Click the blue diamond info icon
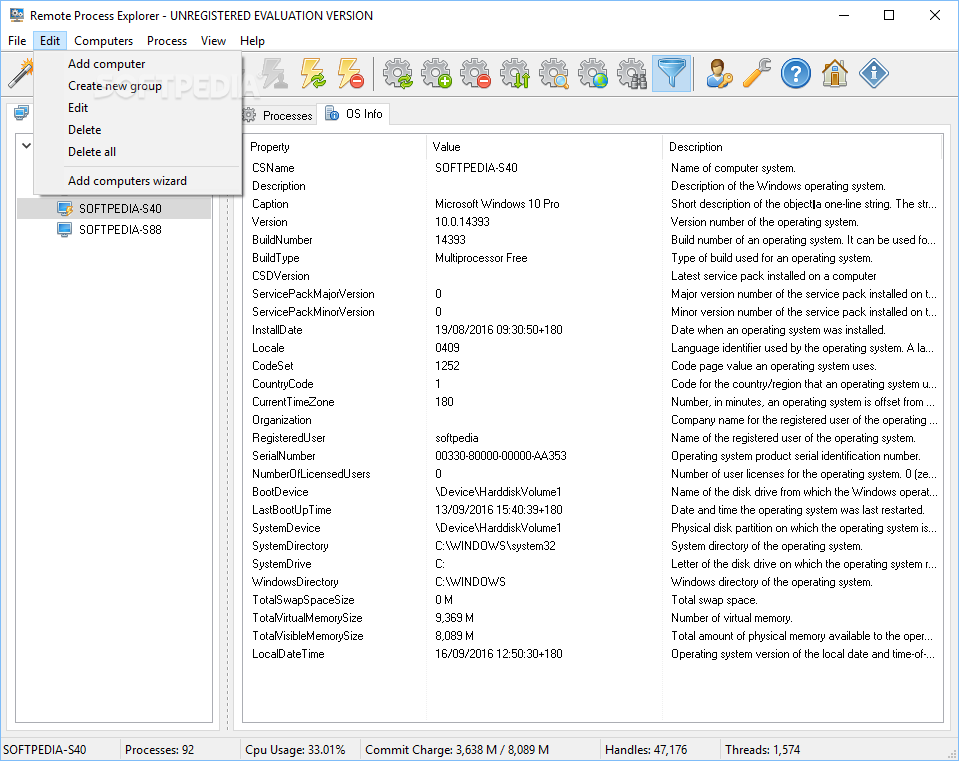The height and width of the screenshot is (761, 959). click(x=873, y=73)
